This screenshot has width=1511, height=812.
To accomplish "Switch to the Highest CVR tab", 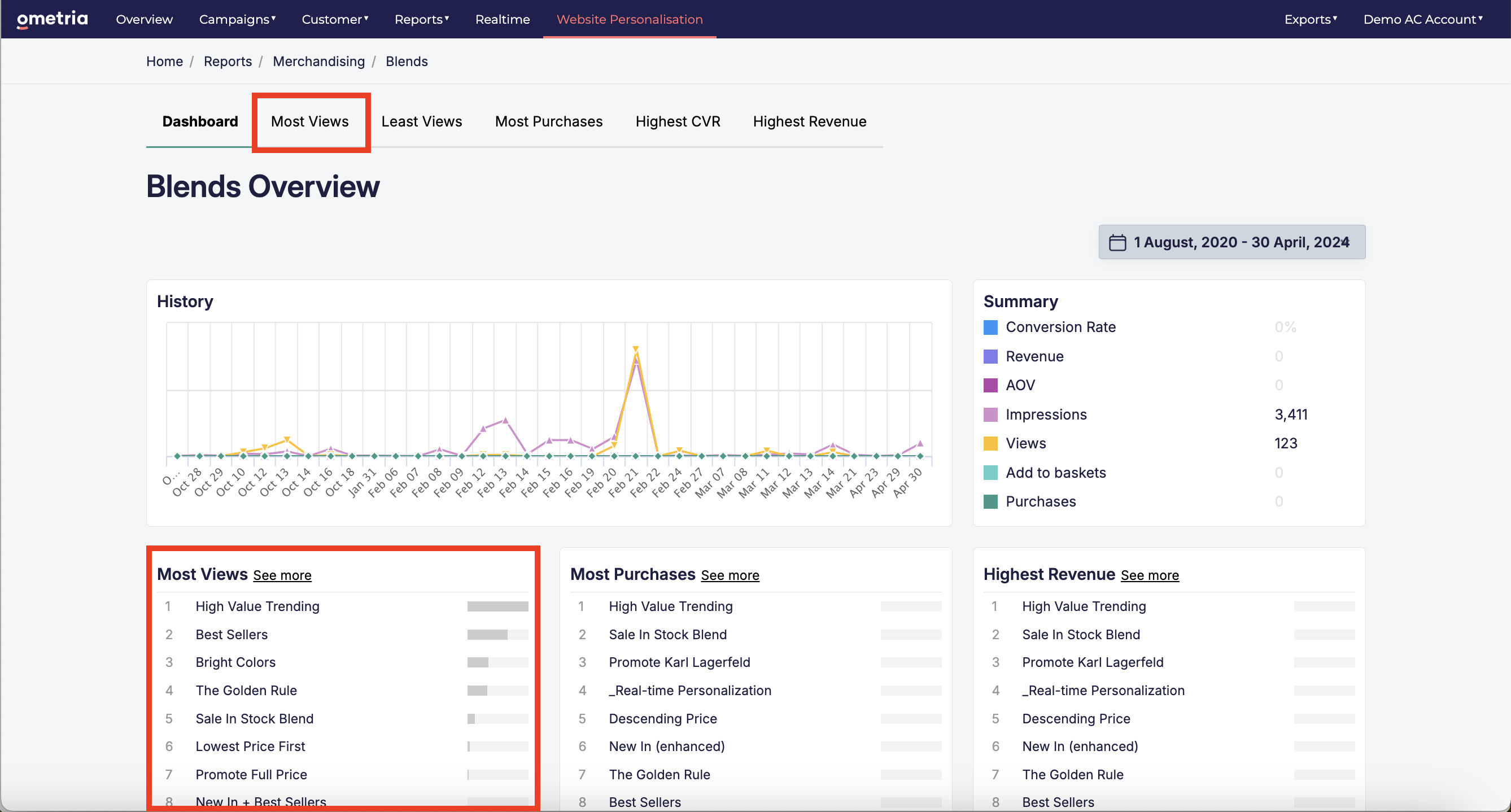I will pos(678,121).
